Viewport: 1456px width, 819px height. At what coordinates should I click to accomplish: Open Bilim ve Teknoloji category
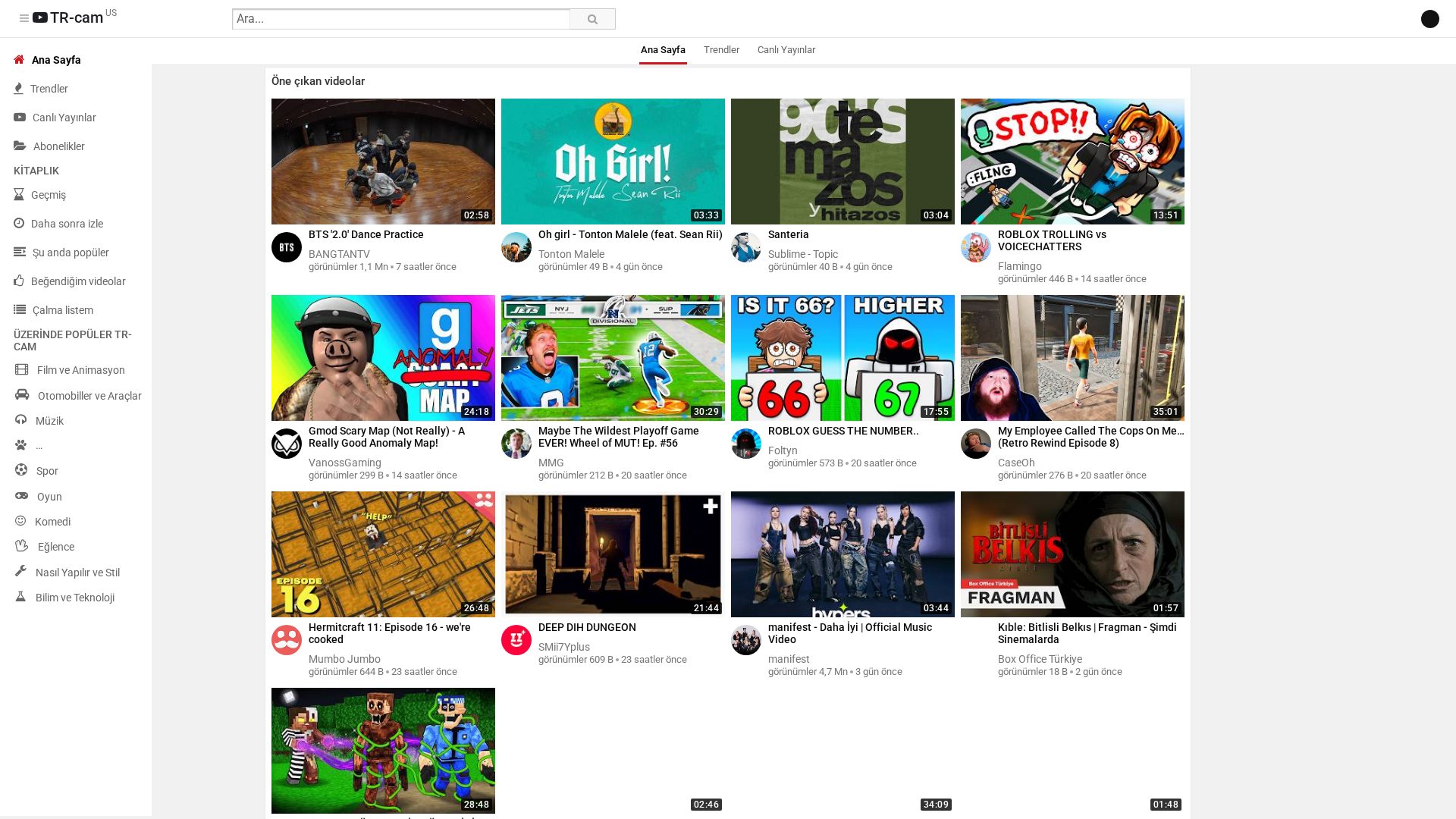click(74, 598)
